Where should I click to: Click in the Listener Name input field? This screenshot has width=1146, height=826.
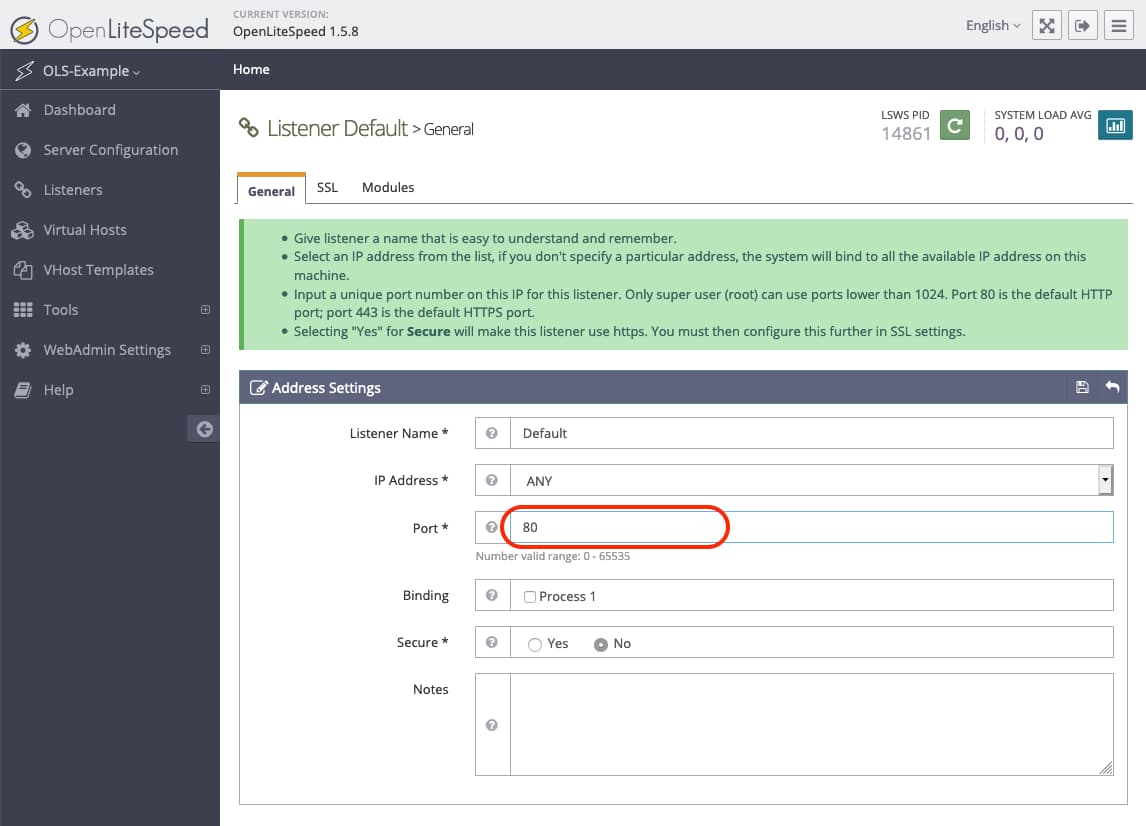(811, 433)
